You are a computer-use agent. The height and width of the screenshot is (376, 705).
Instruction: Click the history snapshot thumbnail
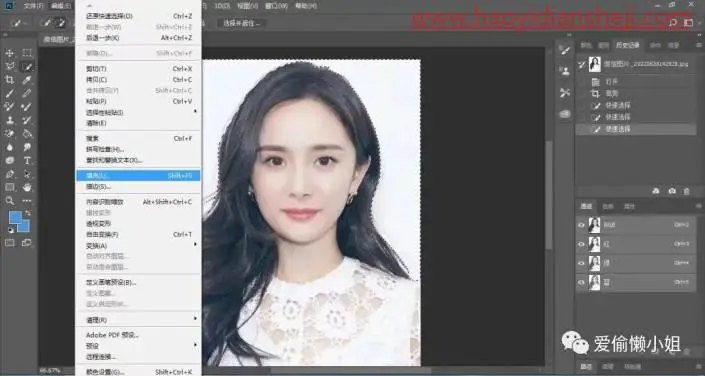click(x=594, y=64)
